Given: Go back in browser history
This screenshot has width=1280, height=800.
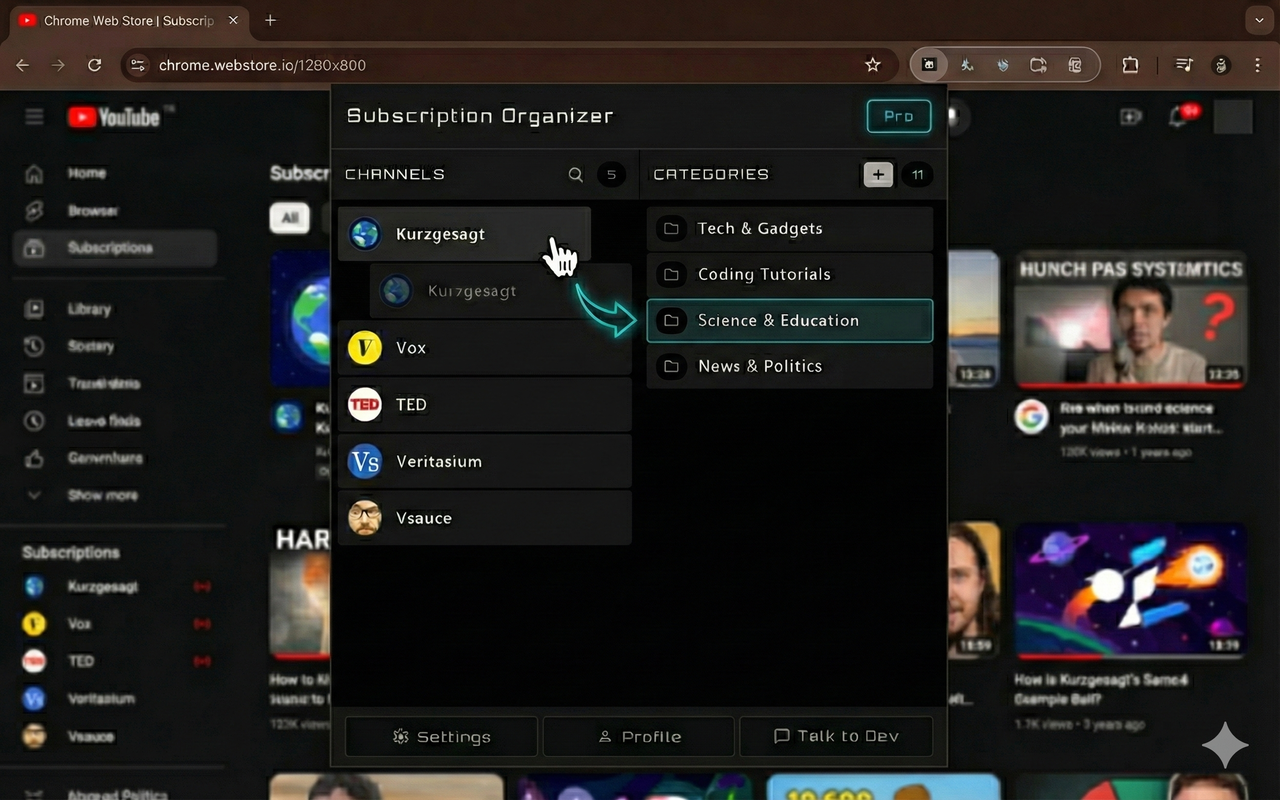Looking at the screenshot, I should pyautogui.click(x=22, y=65).
